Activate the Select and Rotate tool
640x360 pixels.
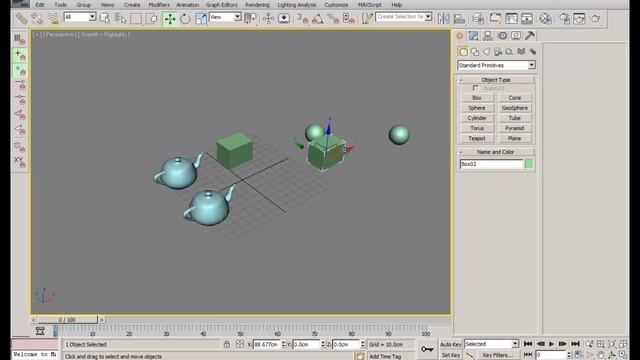(185, 18)
